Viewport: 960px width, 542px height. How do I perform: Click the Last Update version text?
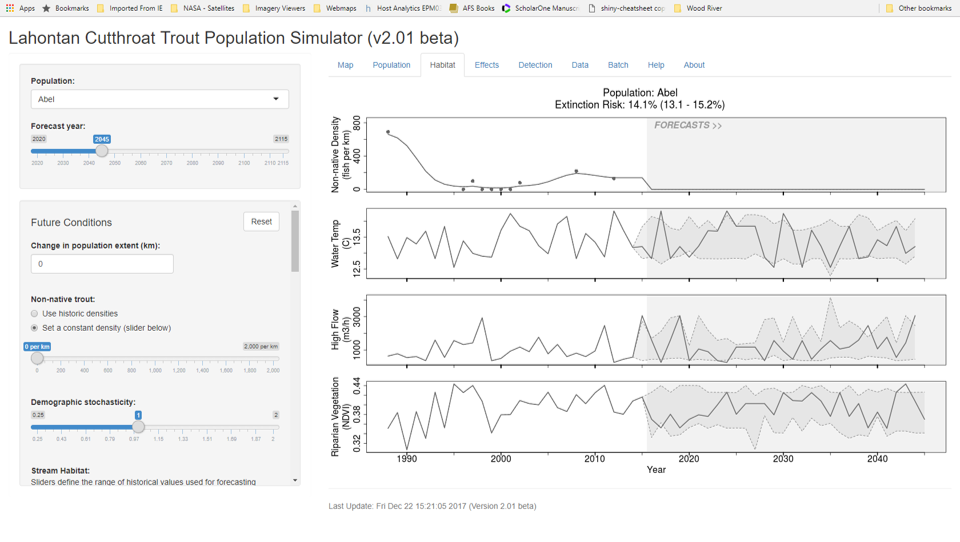pos(432,506)
